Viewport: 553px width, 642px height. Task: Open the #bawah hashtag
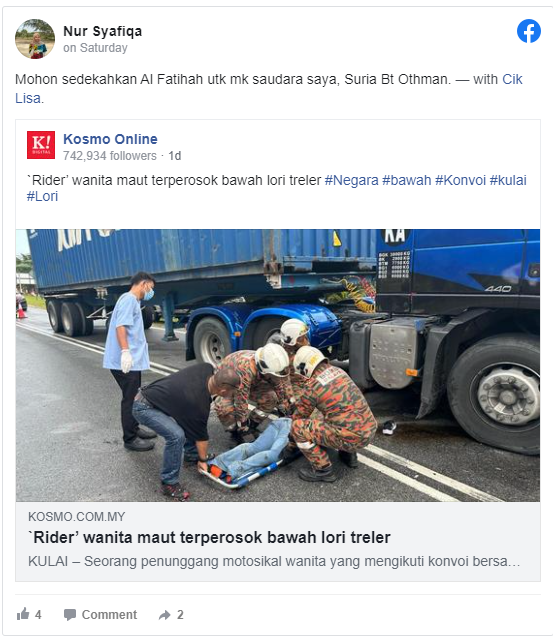pos(406,180)
